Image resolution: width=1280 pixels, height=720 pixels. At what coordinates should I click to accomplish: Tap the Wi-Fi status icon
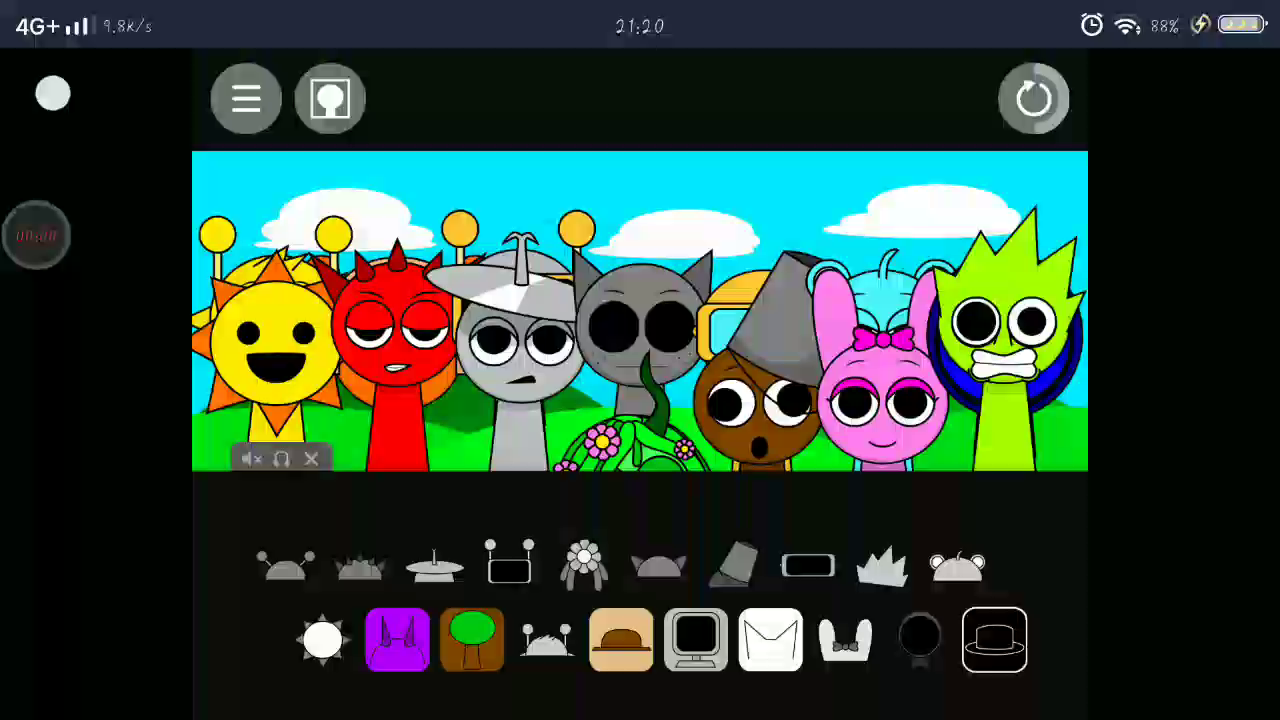tap(1128, 26)
